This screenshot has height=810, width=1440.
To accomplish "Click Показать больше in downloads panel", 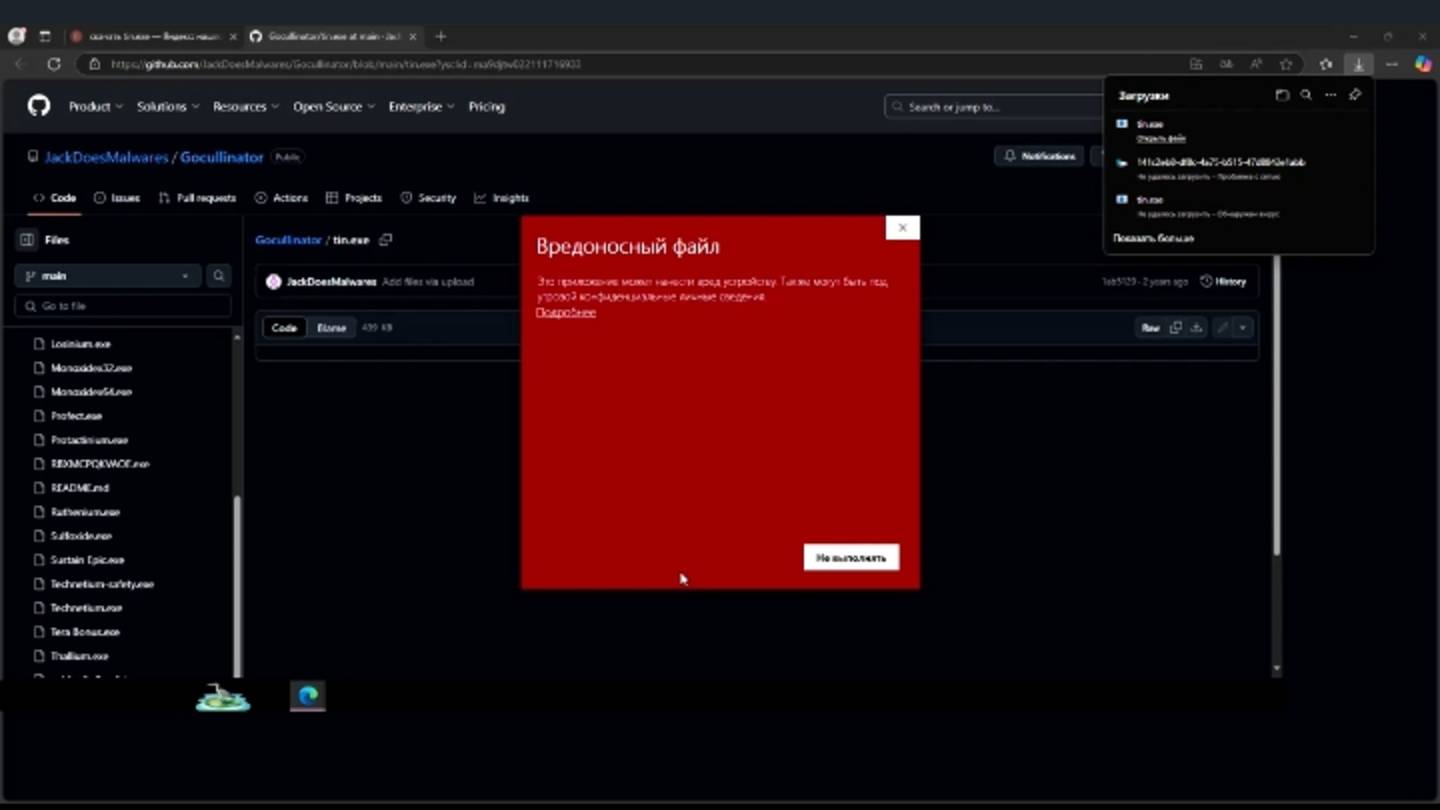I will point(1153,239).
